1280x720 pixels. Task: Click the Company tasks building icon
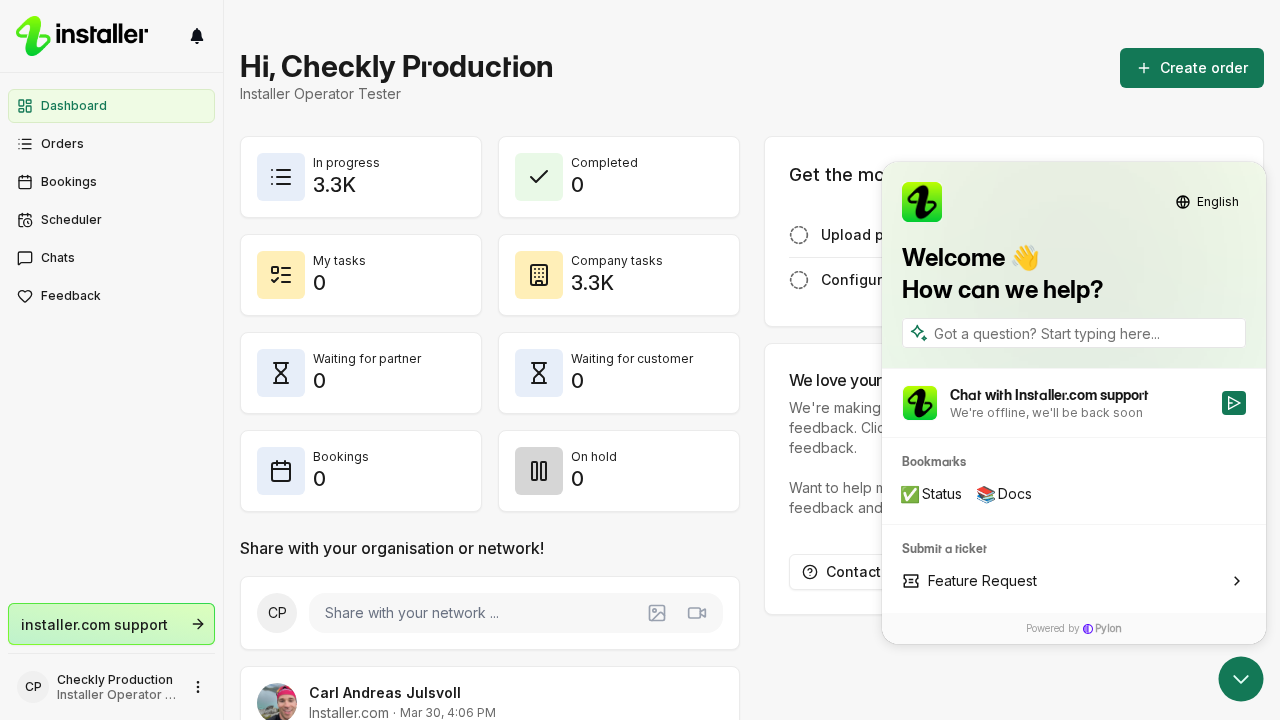click(539, 275)
